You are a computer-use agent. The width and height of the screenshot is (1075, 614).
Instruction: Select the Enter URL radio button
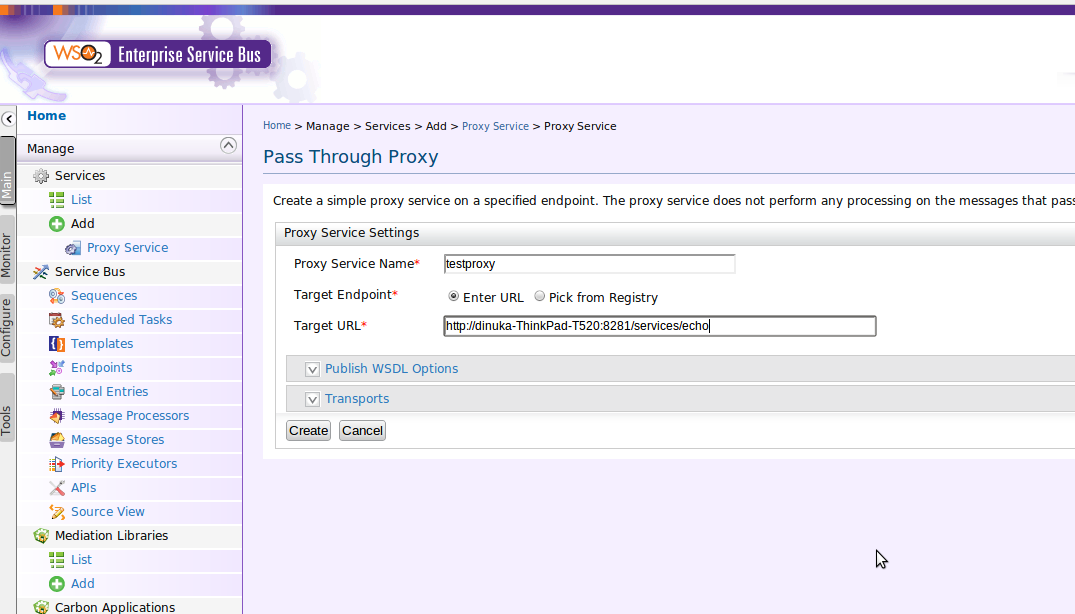coord(452,296)
